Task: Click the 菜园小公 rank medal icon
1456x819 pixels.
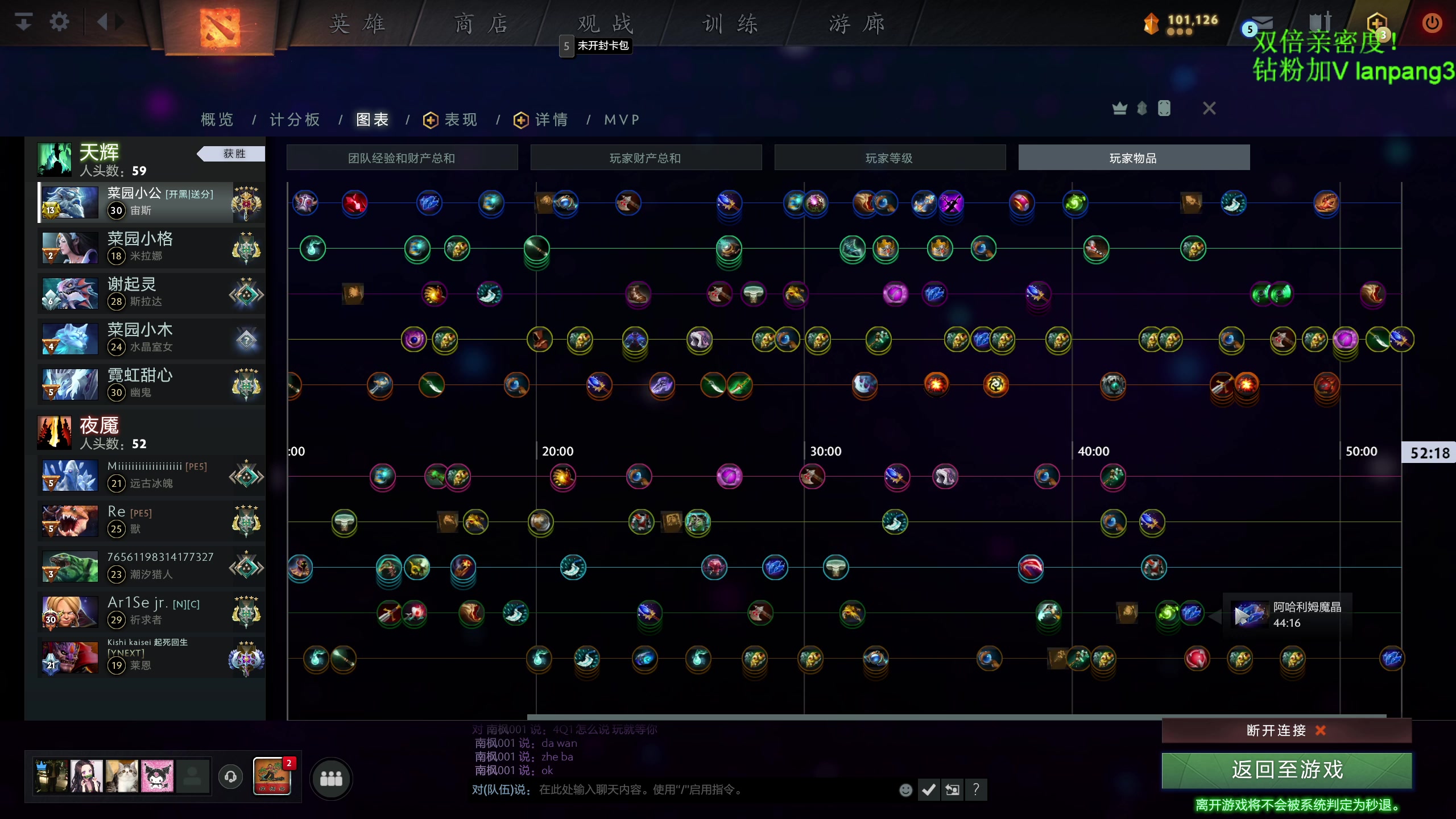Action: [246, 202]
